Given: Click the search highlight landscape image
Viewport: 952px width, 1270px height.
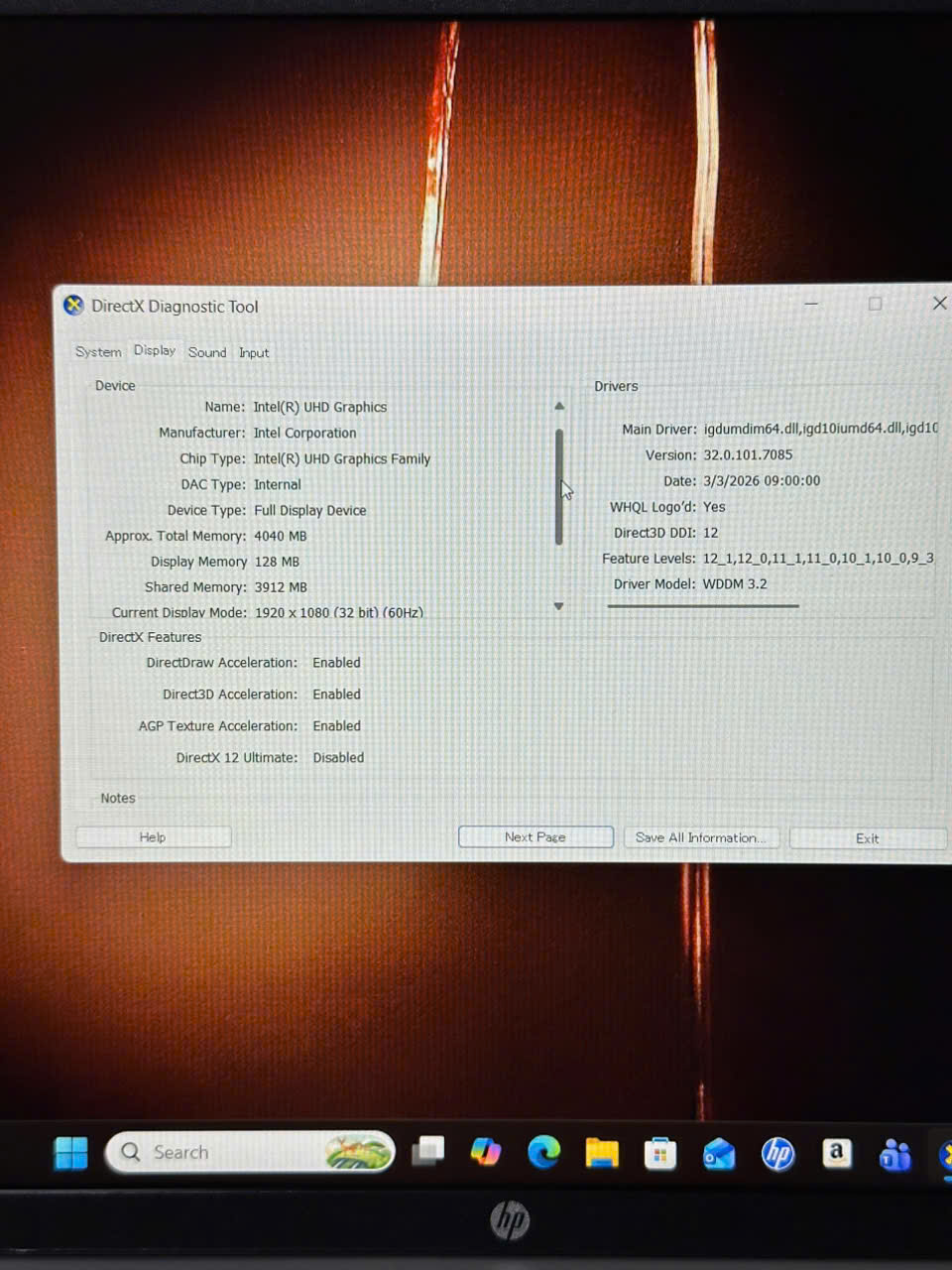Looking at the screenshot, I should point(357,1153).
